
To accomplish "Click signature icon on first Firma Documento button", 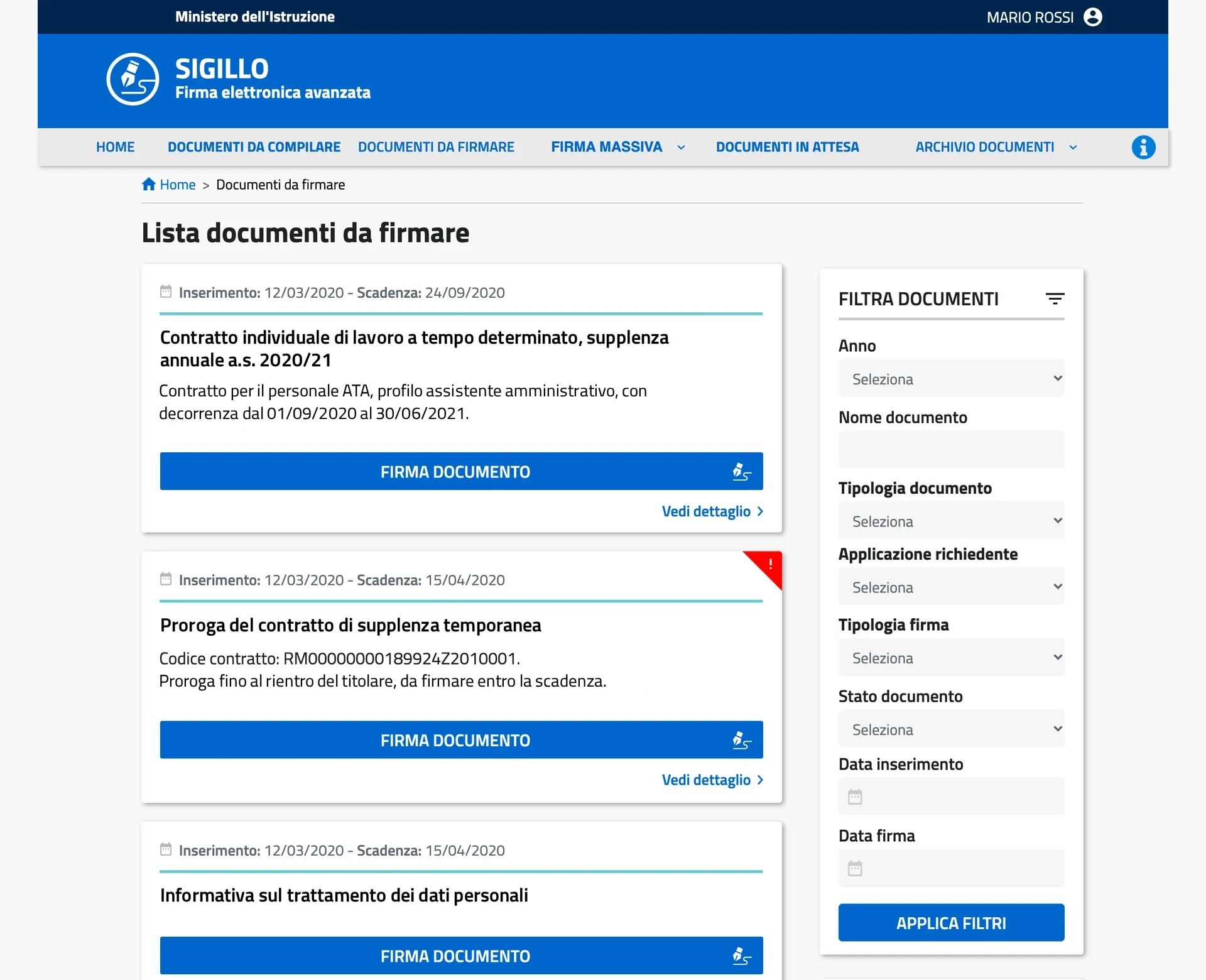I will tap(742, 472).
